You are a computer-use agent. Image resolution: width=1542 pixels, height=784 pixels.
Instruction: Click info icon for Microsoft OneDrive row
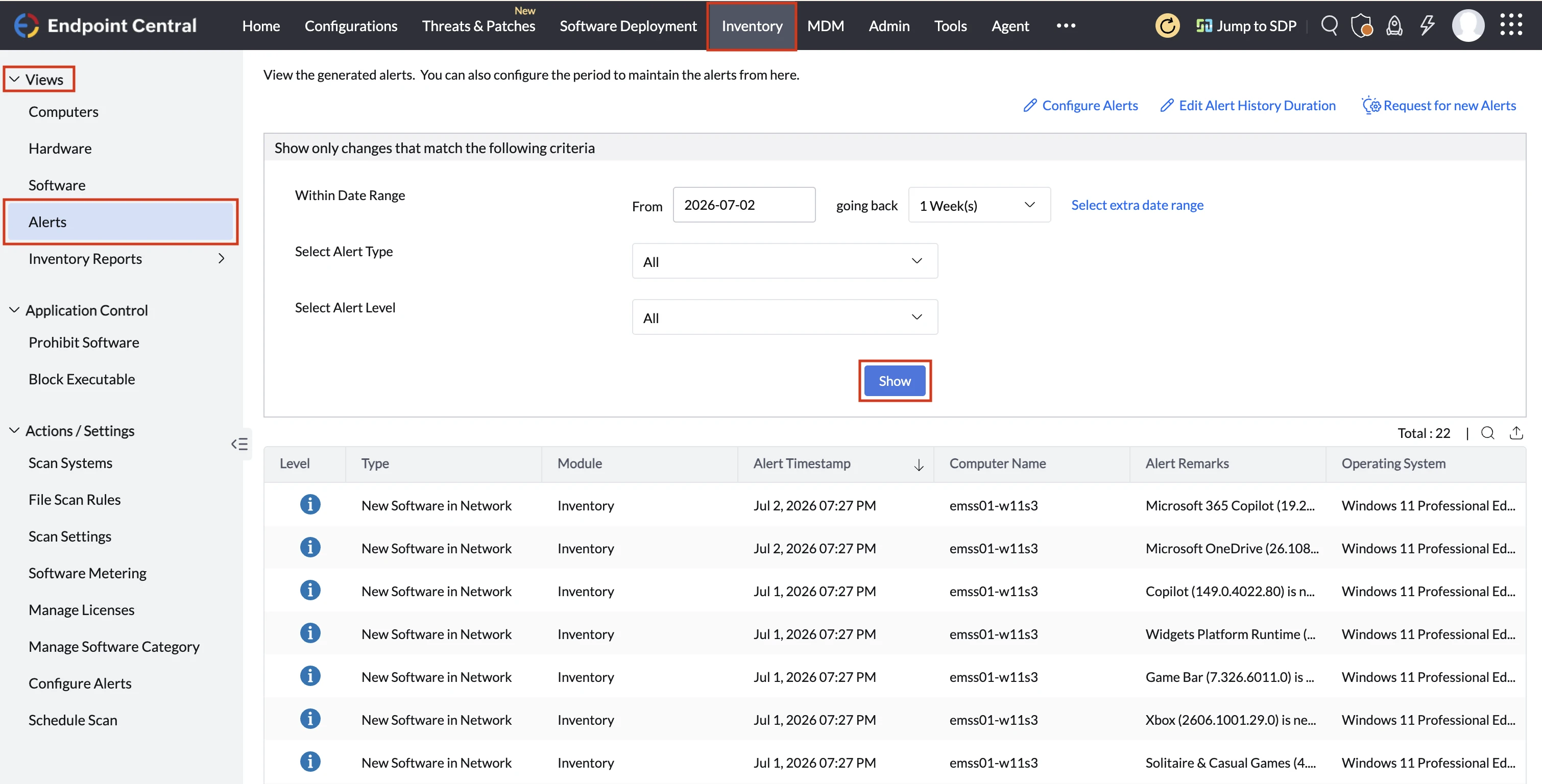[310, 548]
